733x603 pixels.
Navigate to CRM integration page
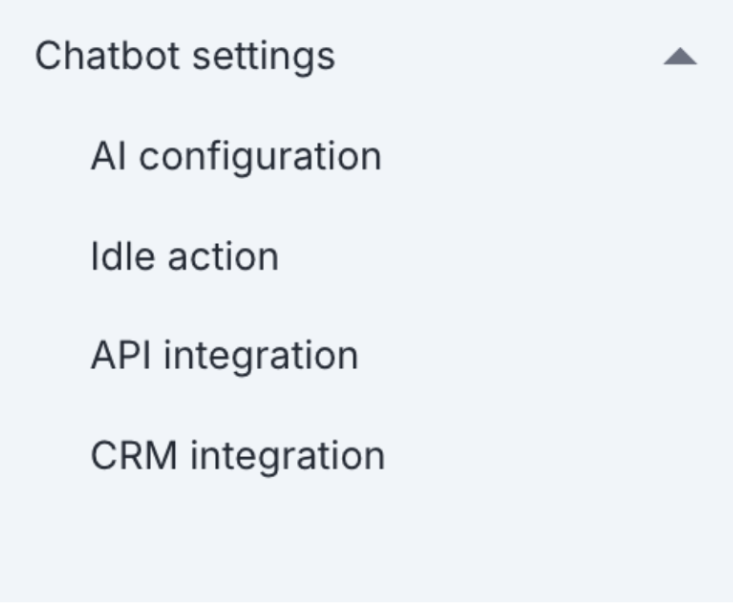click(237, 456)
